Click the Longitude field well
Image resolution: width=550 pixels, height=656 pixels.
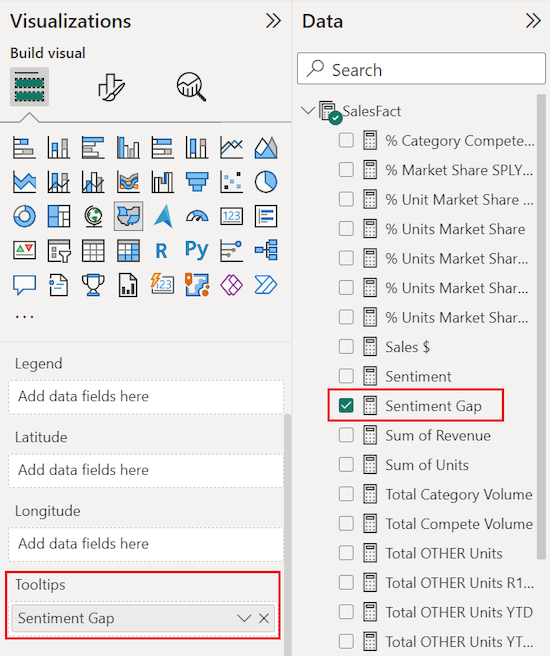tap(146, 544)
